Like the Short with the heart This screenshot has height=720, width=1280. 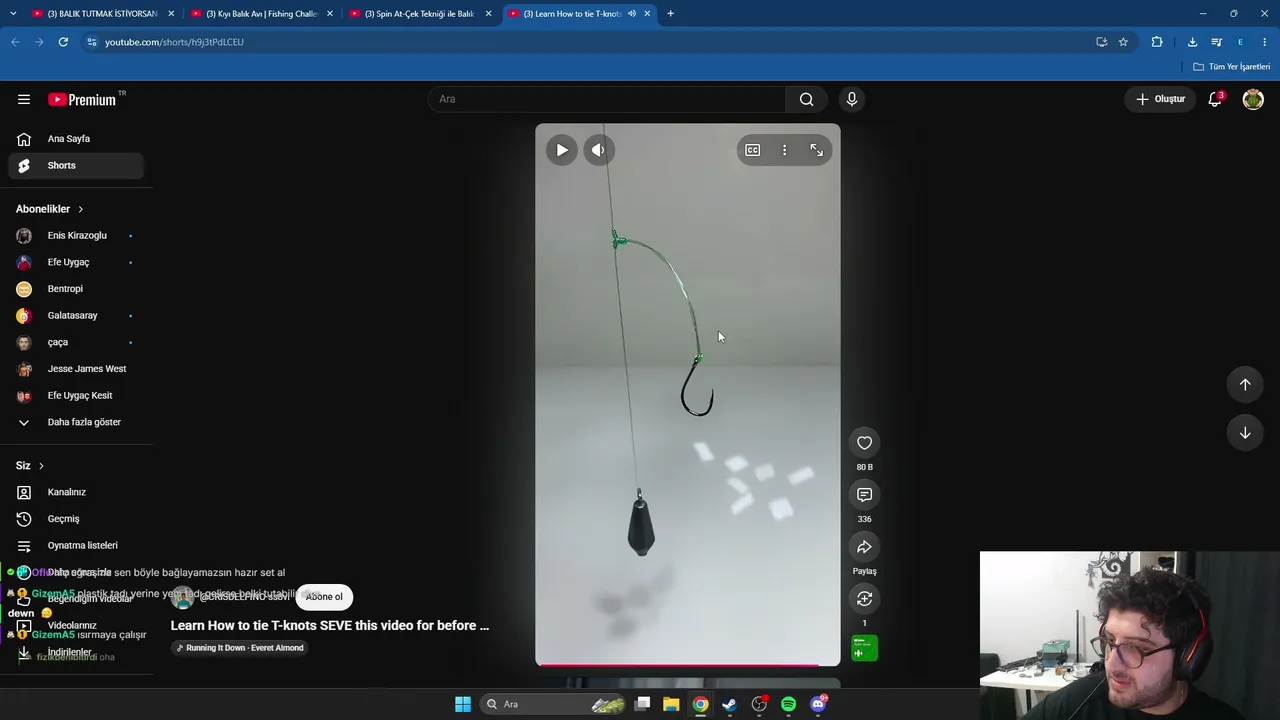coord(865,443)
